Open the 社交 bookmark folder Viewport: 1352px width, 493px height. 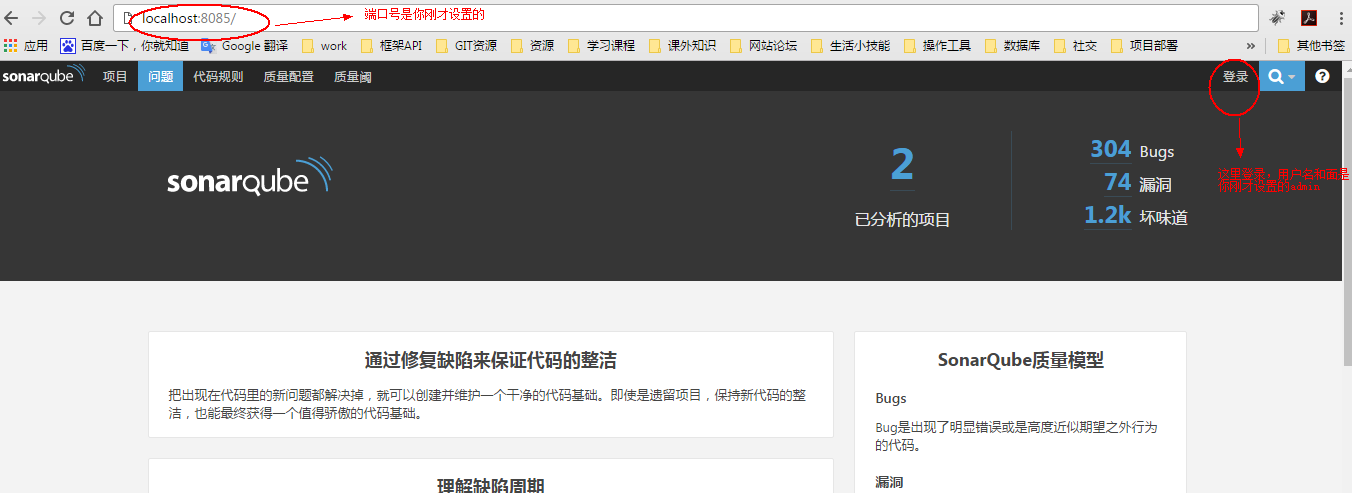[x=1076, y=46]
